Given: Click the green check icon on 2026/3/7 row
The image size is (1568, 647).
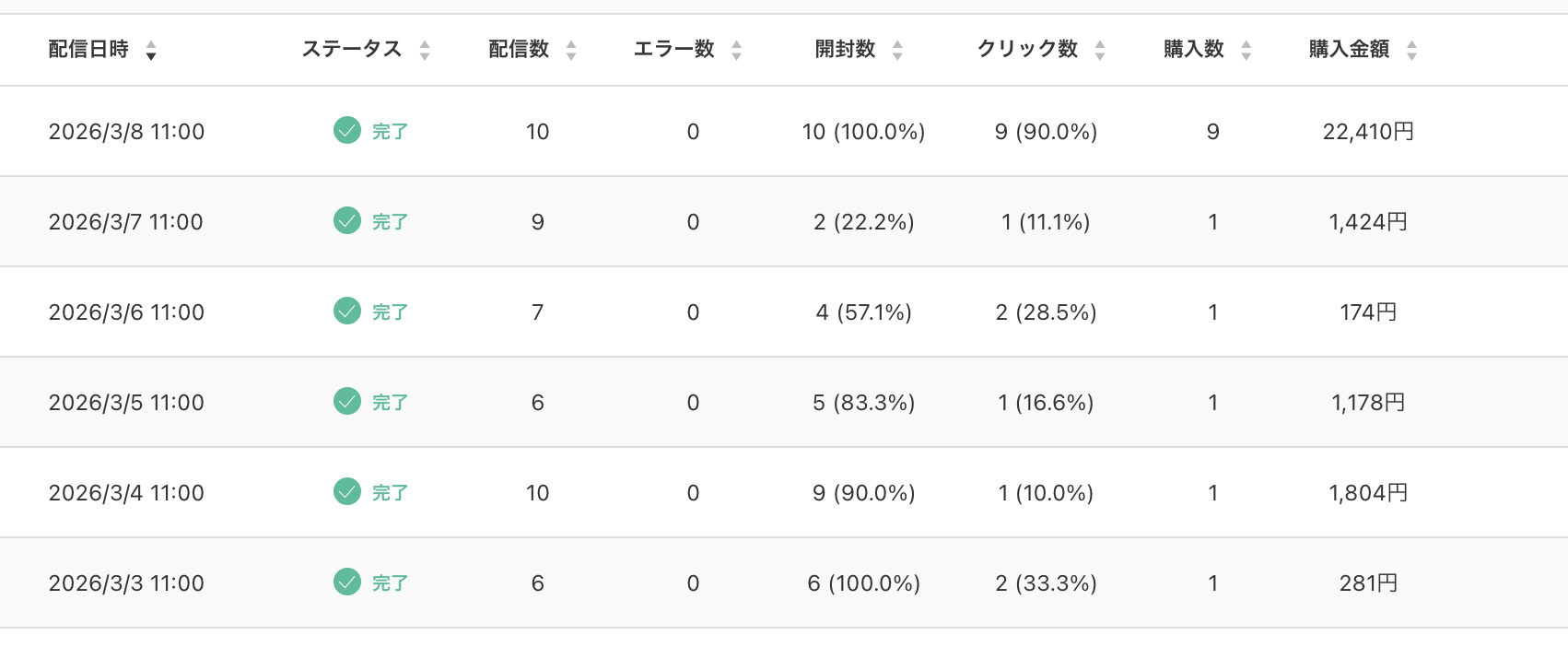Looking at the screenshot, I should click(x=346, y=221).
